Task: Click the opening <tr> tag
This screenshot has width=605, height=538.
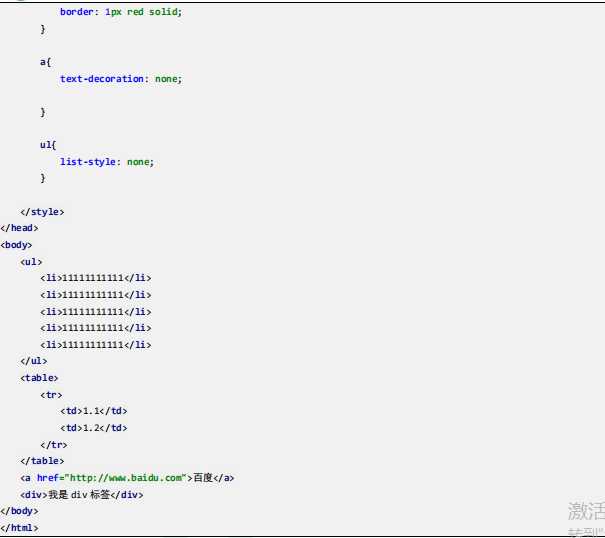Action: pyautogui.click(x=51, y=395)
